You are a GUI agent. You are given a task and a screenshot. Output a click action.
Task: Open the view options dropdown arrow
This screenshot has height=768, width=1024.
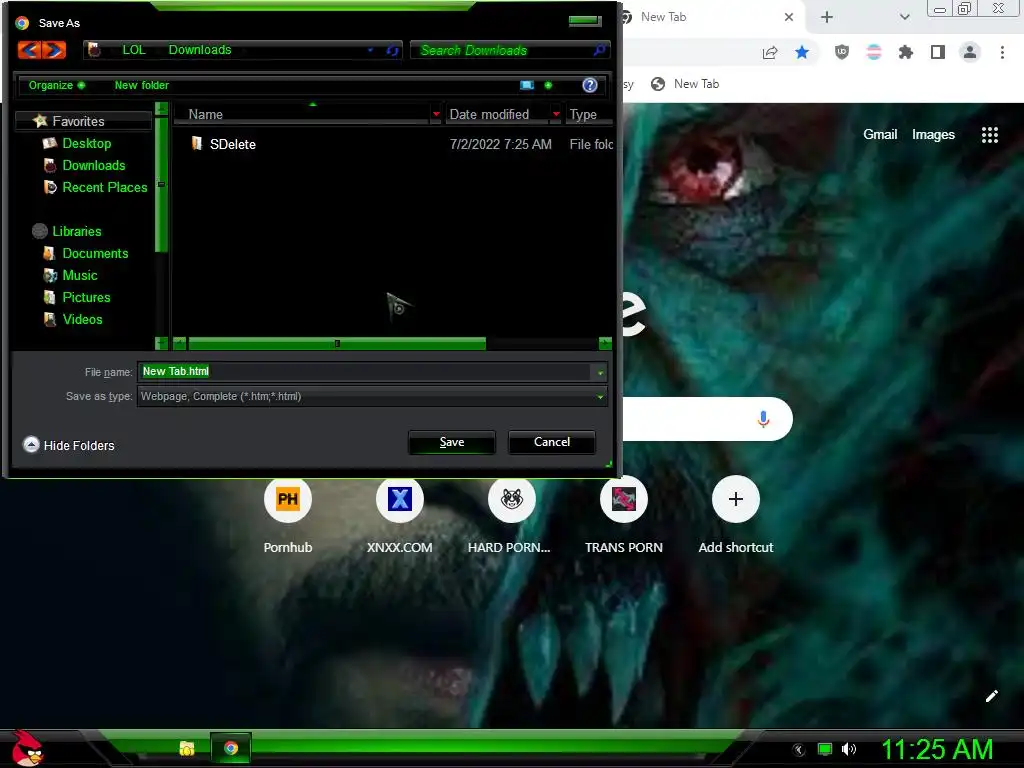548,85
